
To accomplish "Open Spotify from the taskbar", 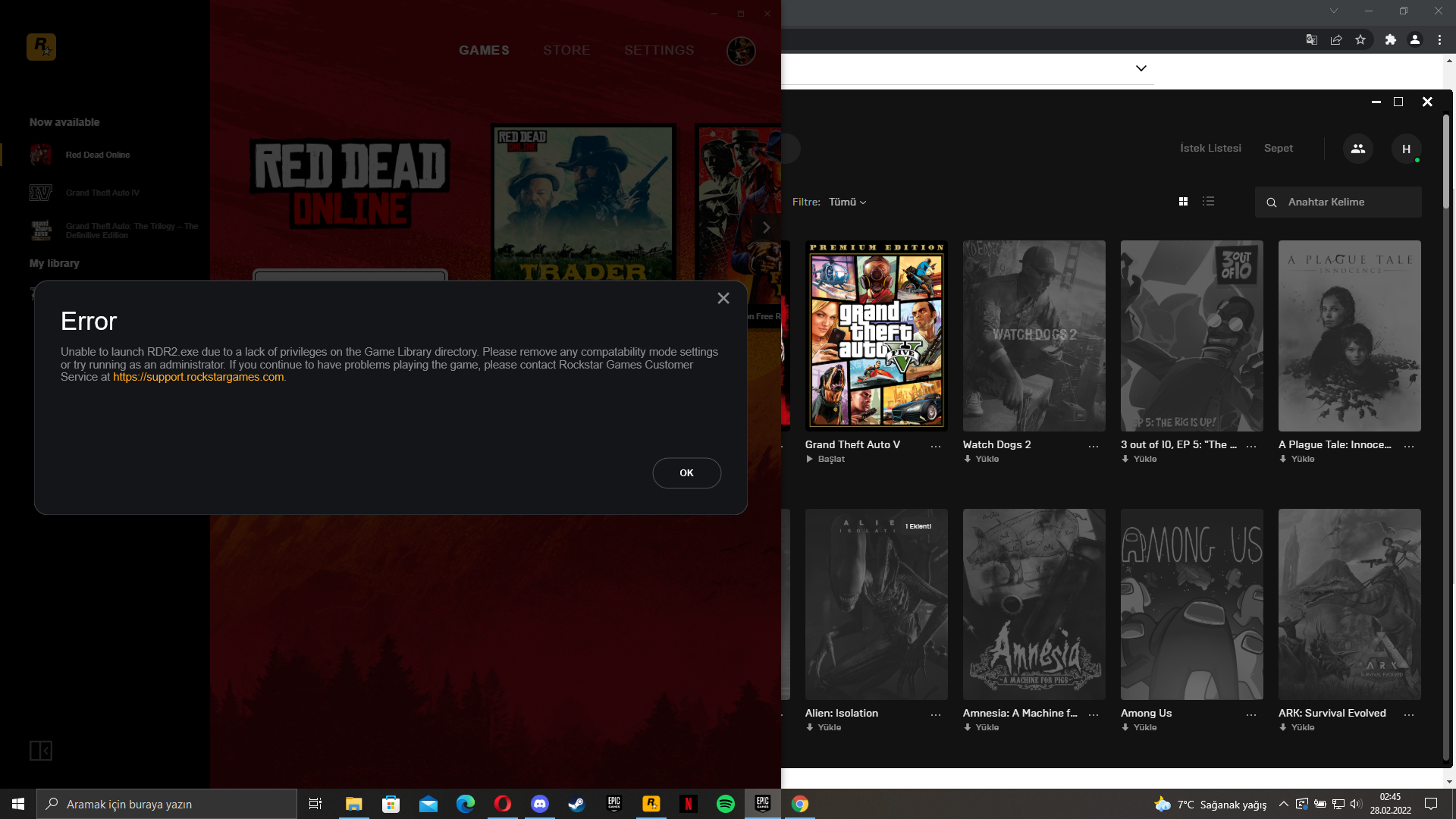I will tap(725, 804).
